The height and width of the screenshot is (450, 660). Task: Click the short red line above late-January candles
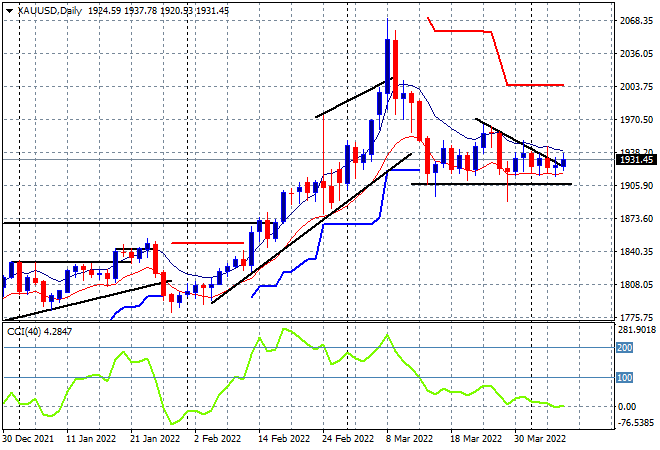tap(208, 243)
